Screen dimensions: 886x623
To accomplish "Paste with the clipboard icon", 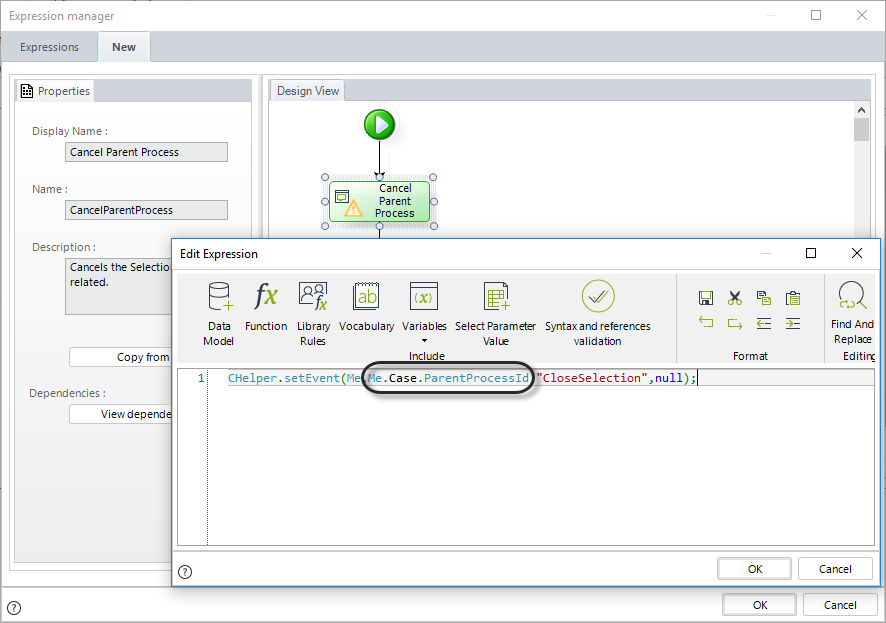I will (793, 298).
